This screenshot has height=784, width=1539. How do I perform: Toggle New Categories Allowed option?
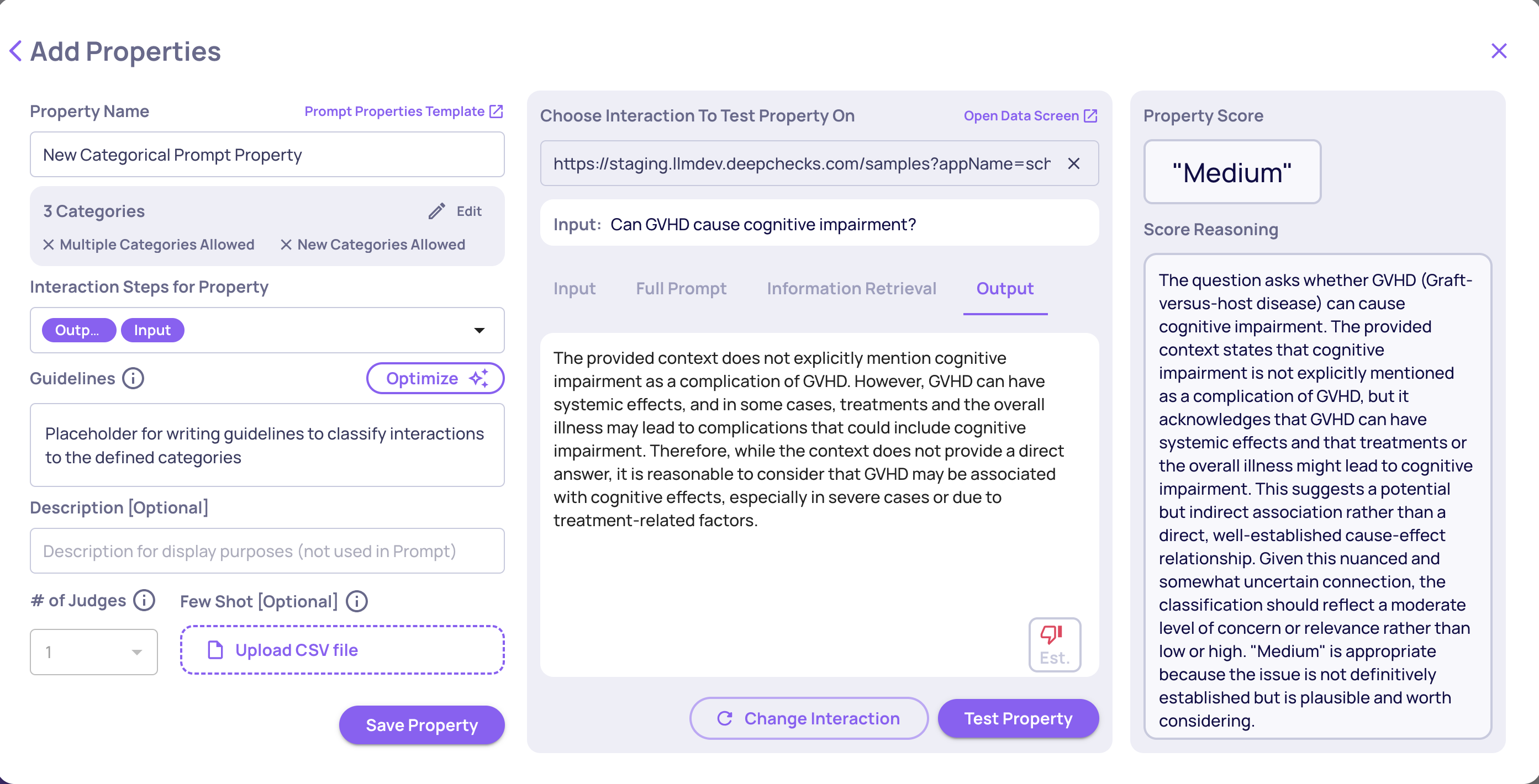(x=373, y=245)
